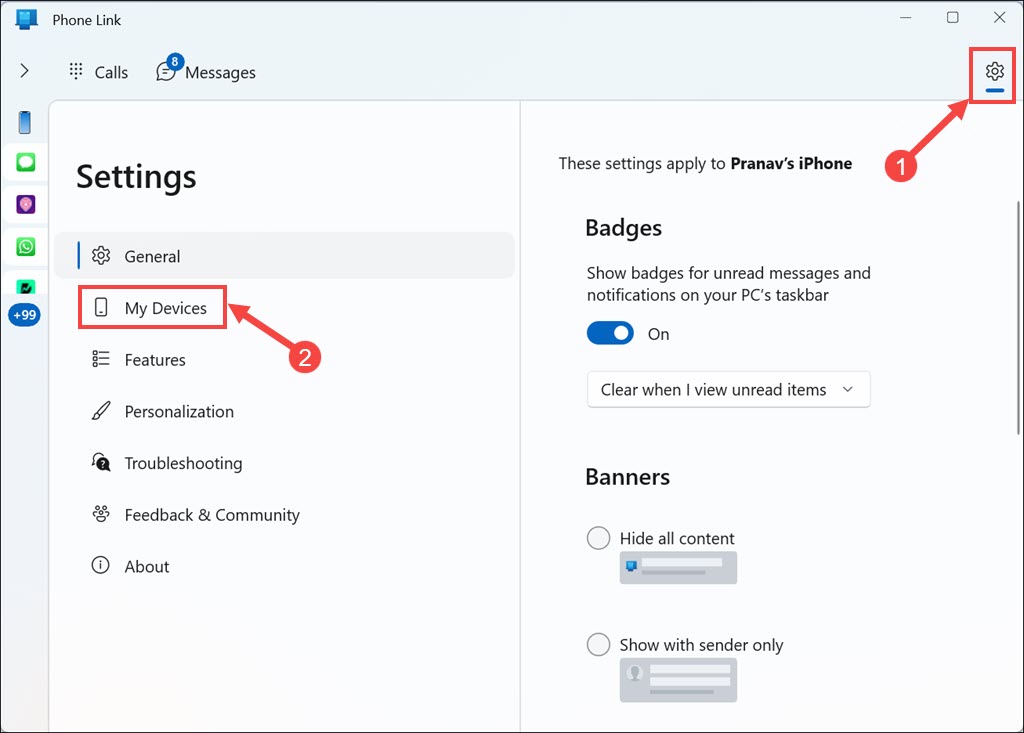
Task: Click the settings panel vertical scrollbar
Action: 1018,320
